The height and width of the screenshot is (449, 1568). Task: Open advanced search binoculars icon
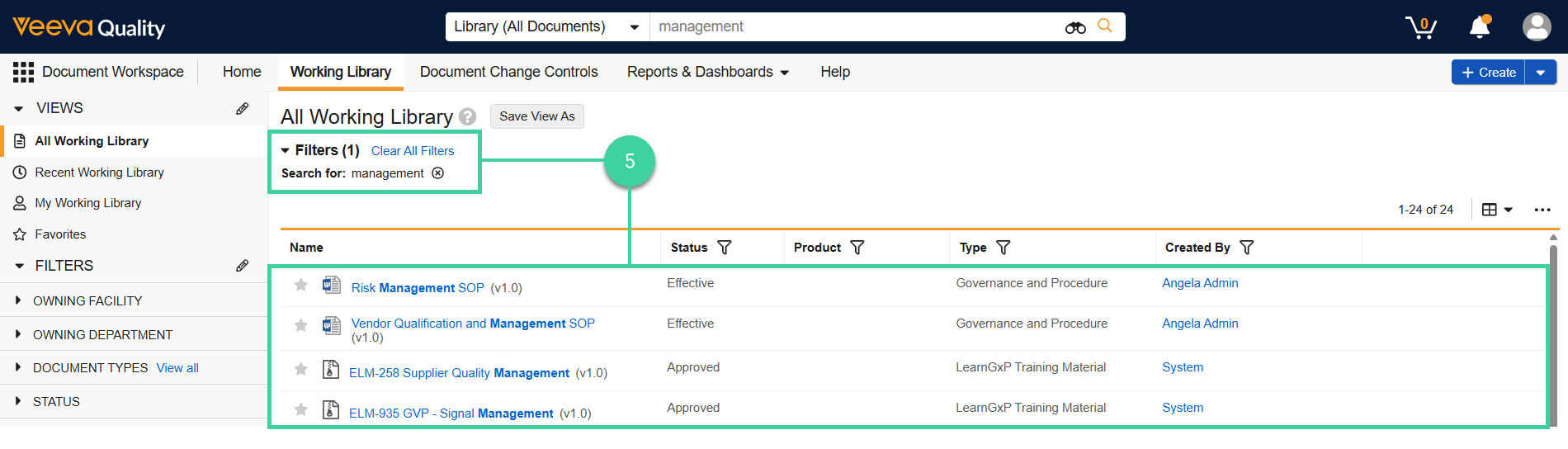[1075, 27]
